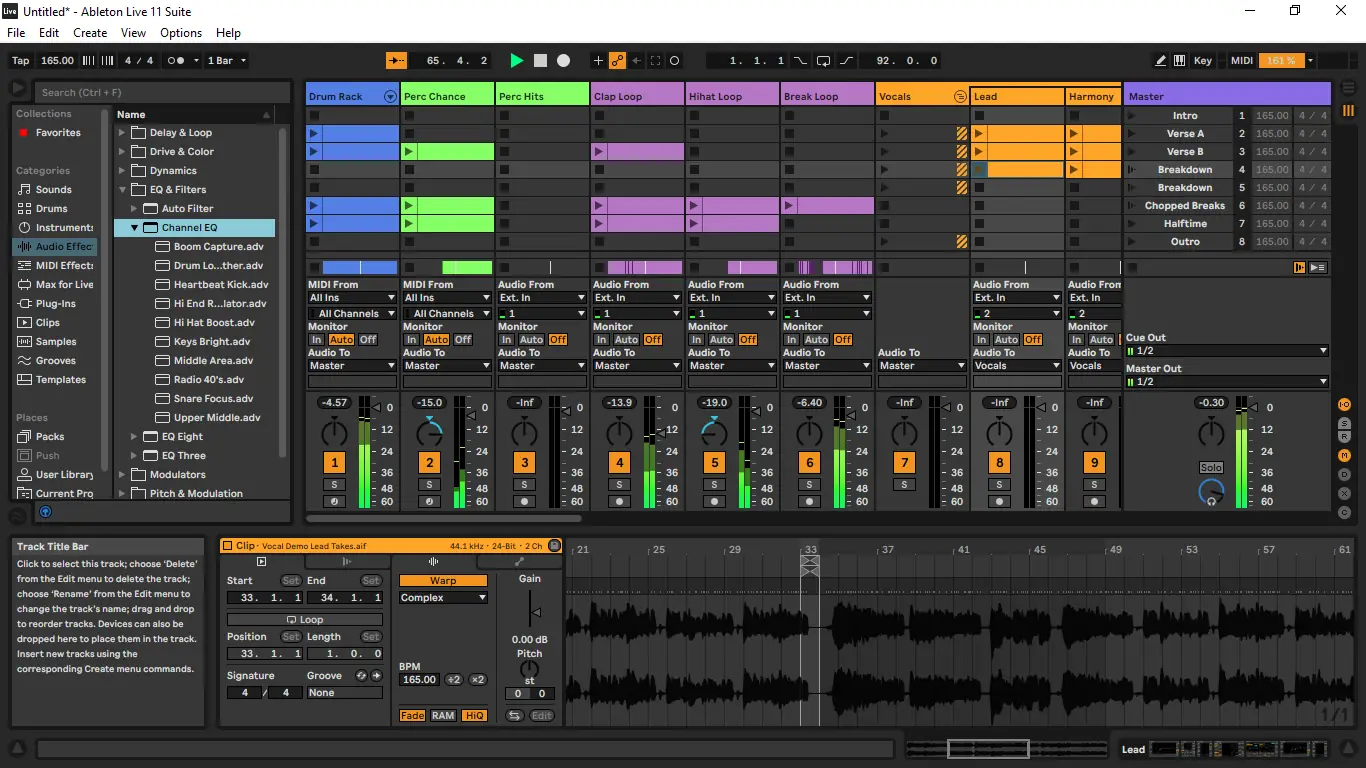1366x768 pixels.
Task: Open the Create menu
Action: point(90,33)
